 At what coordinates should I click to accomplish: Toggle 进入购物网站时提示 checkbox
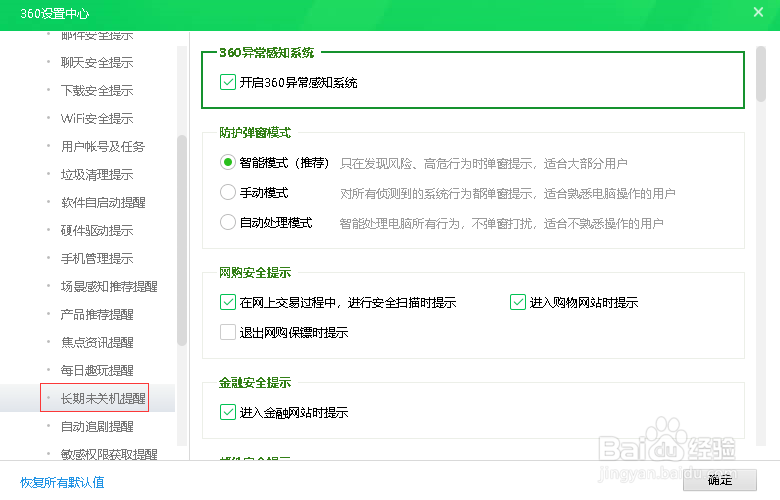pos(518,302)
